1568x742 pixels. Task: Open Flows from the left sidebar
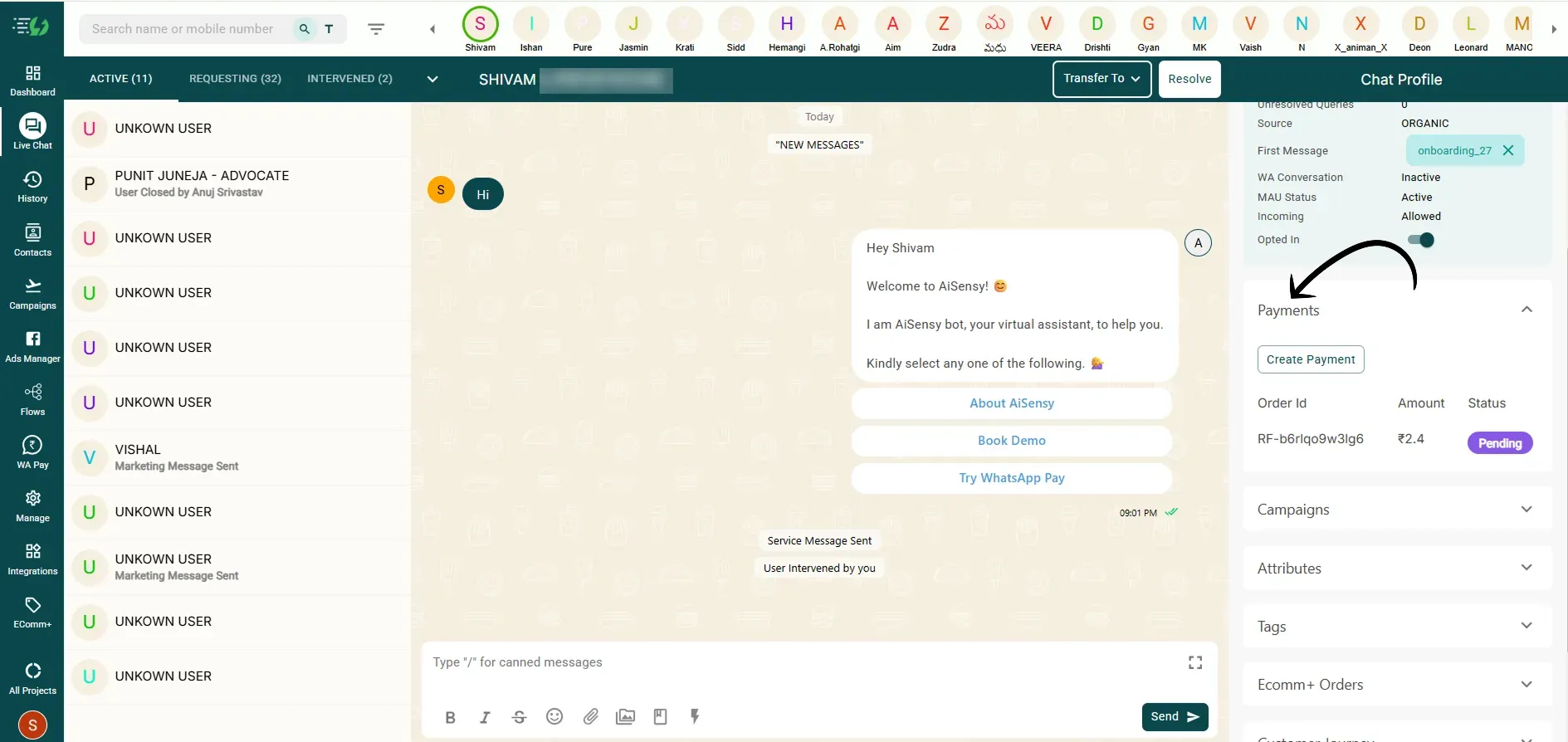pos(32,399)
